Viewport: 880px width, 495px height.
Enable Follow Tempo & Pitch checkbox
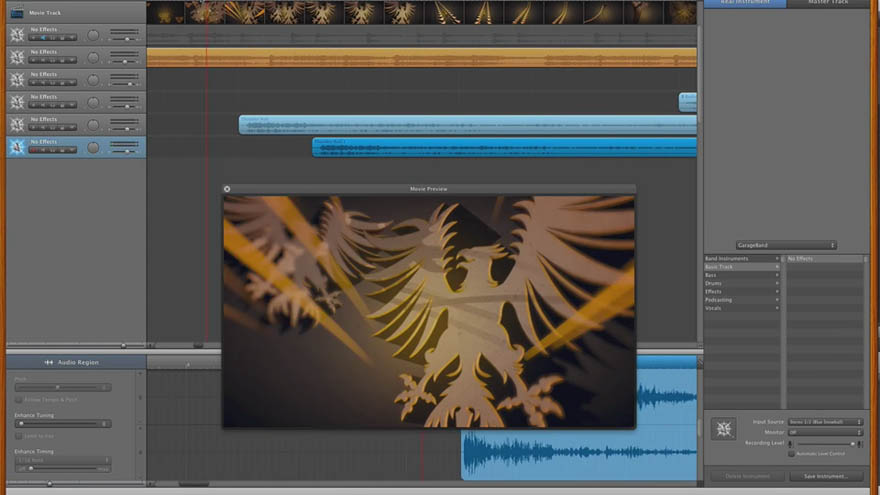(19, 400)
